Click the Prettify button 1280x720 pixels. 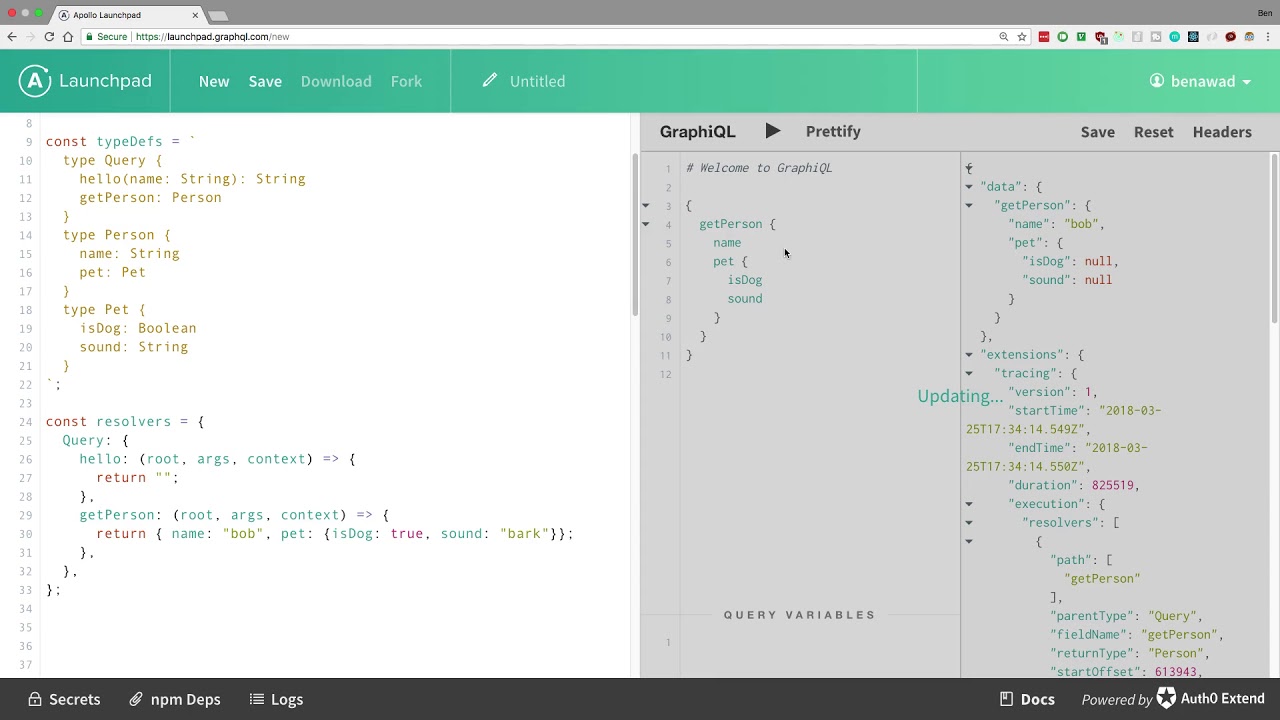tap(833, 131)
